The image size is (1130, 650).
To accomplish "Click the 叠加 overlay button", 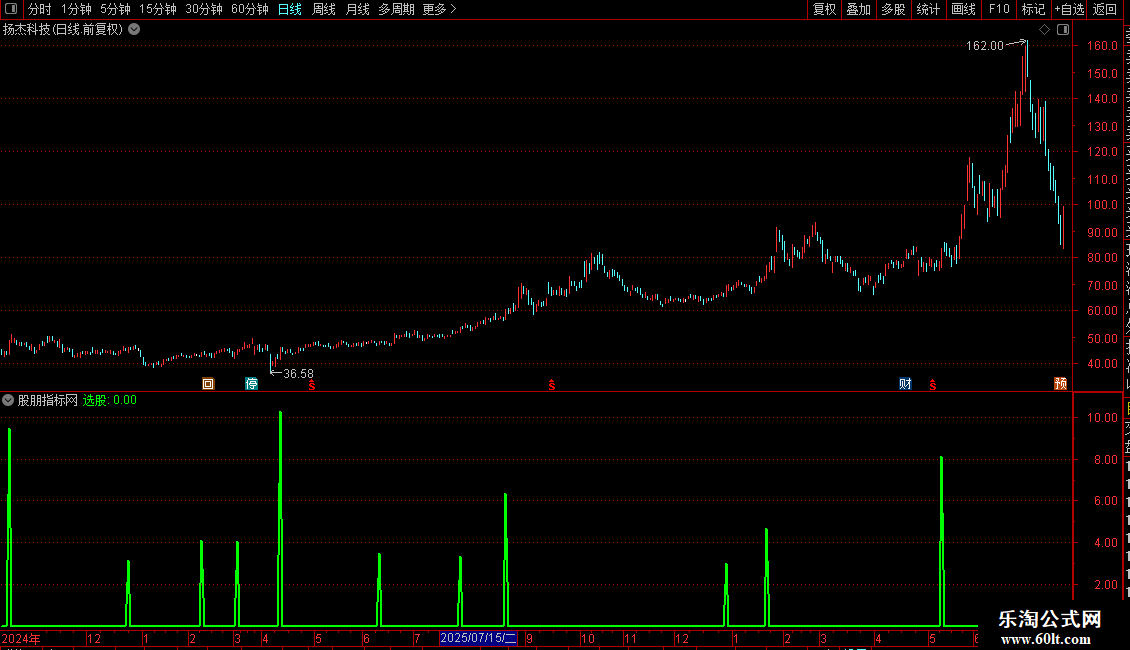I will tap(858, 9).
